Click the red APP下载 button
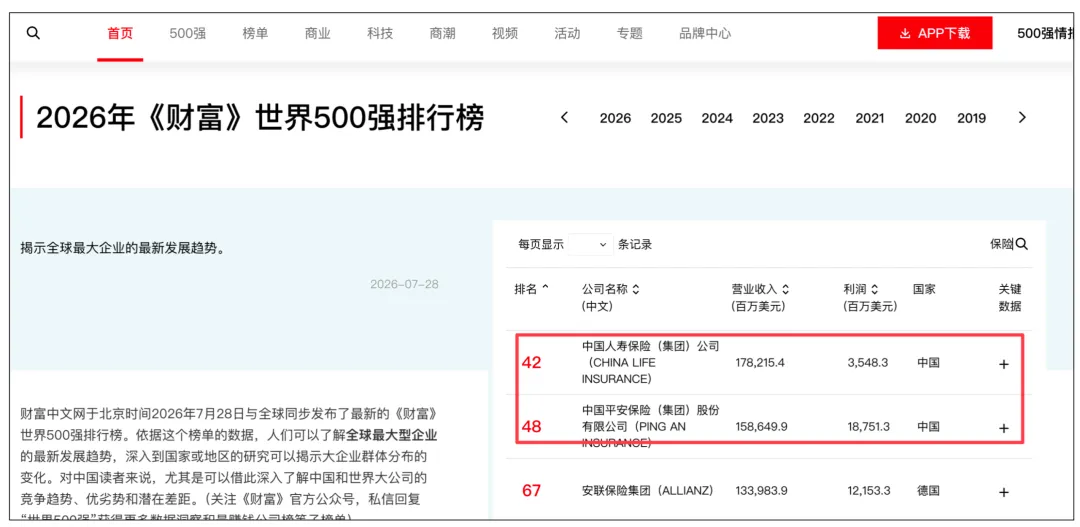This screenshot has width=1080, height=527. tap(935, 33)
